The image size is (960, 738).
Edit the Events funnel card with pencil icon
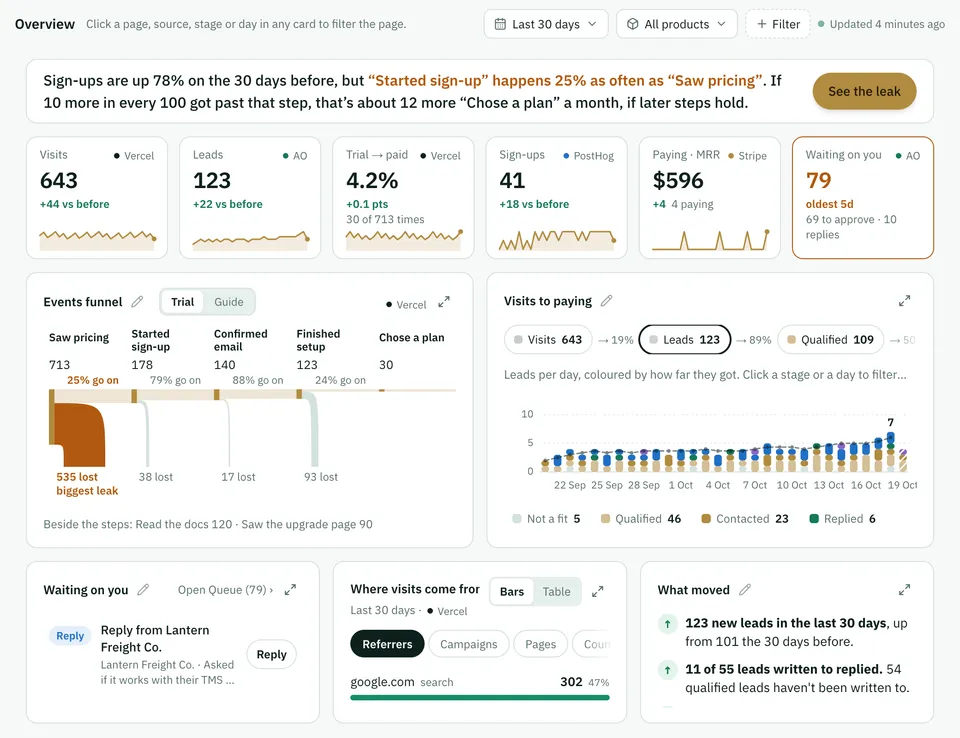click(137, 301)
